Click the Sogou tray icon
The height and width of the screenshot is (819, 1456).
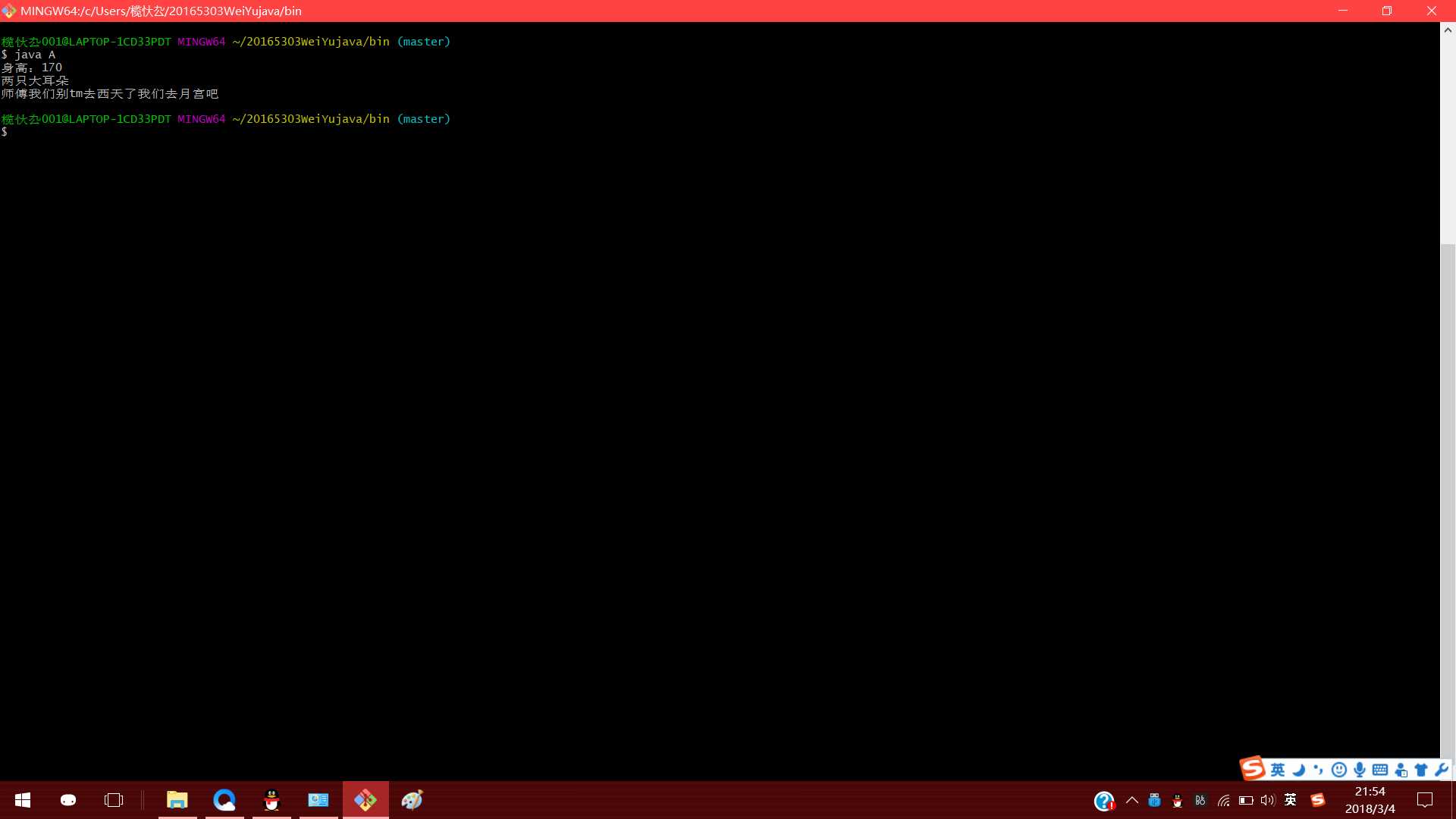[1318, 800]
